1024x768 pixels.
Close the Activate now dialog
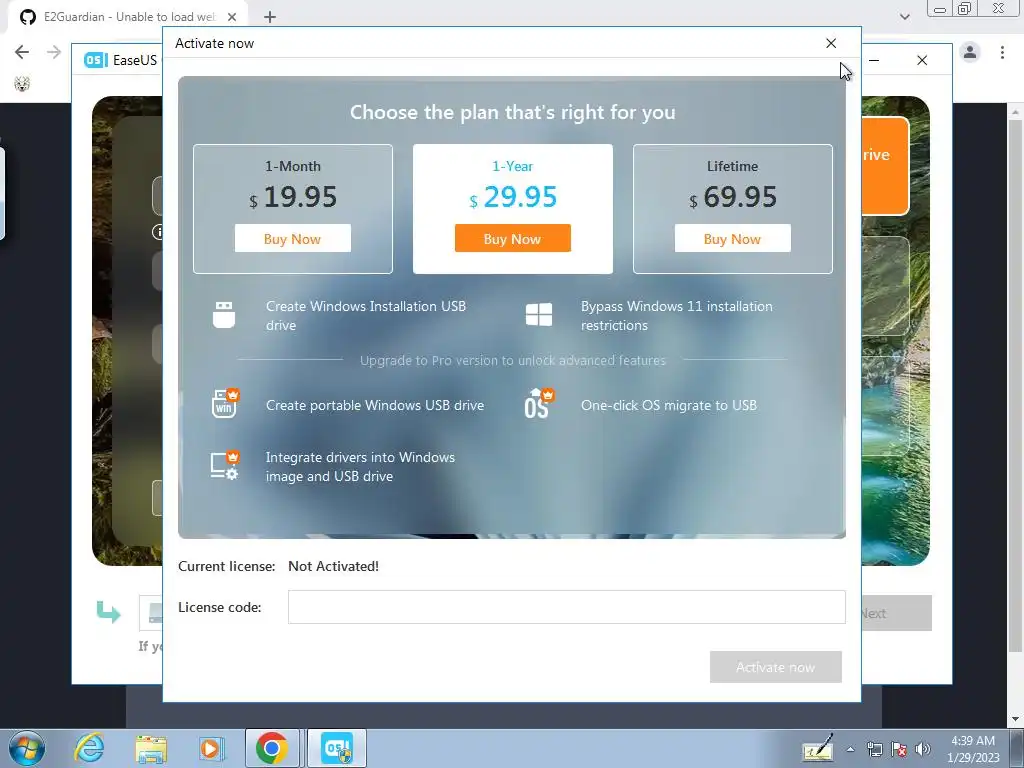[x=831, y=43]
